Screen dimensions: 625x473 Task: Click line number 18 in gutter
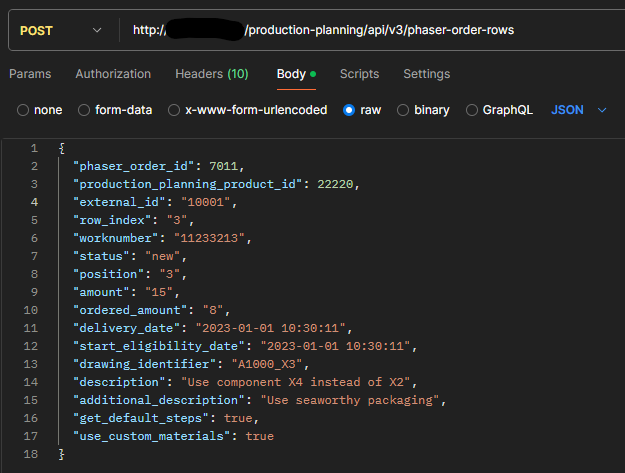(x=31, y=454)
